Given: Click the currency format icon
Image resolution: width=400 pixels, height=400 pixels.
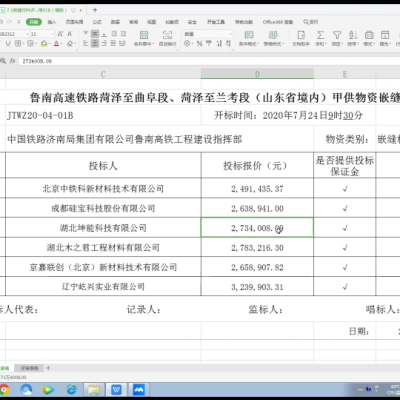Looking at the screenshot, I should 188,43.
